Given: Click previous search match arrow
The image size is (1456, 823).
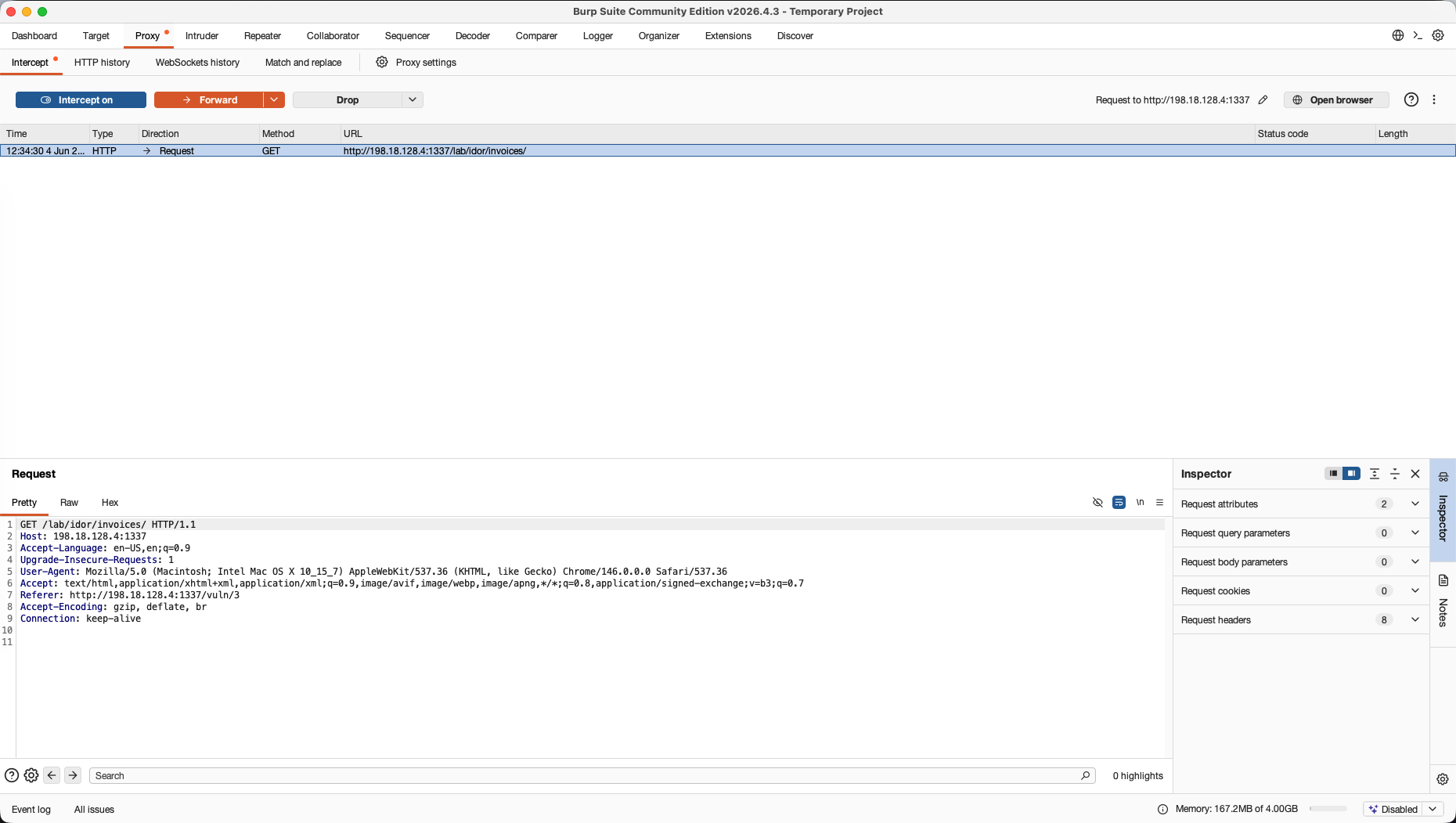Looking at the screenshot, I should tap(52, 775).
